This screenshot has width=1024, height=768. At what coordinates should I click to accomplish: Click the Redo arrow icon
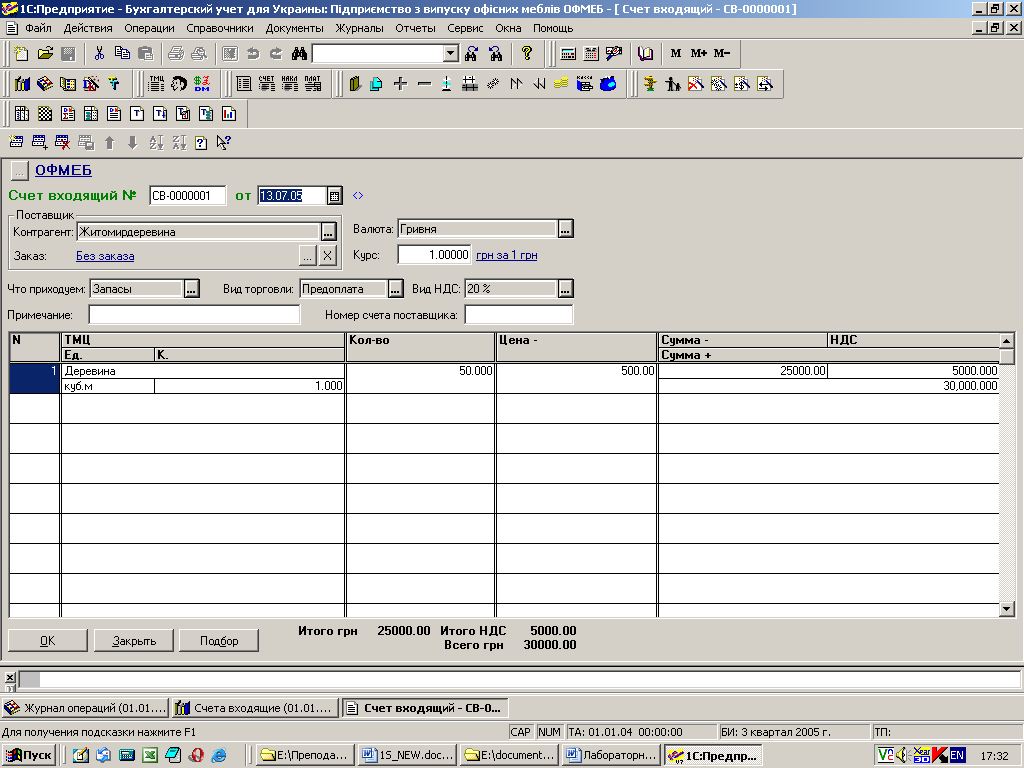click(276, 54)
